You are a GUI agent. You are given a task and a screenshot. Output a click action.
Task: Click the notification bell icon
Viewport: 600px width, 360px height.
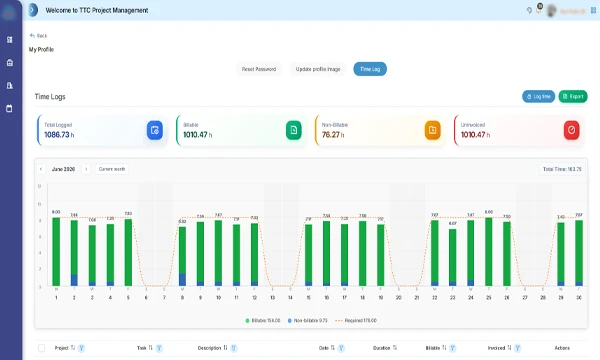tap(539, 10)
